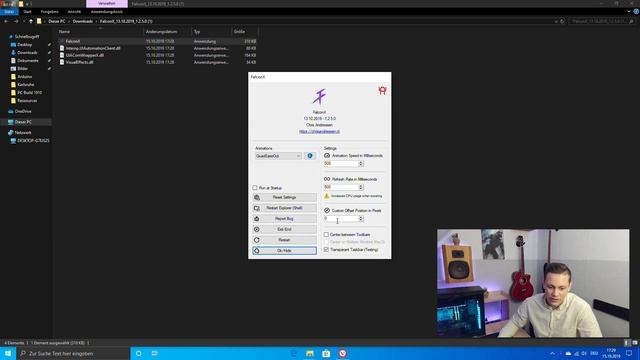Click the Refresh Rate spinner arrows
Screen dimensions: 640x360
tap(361, 187)
